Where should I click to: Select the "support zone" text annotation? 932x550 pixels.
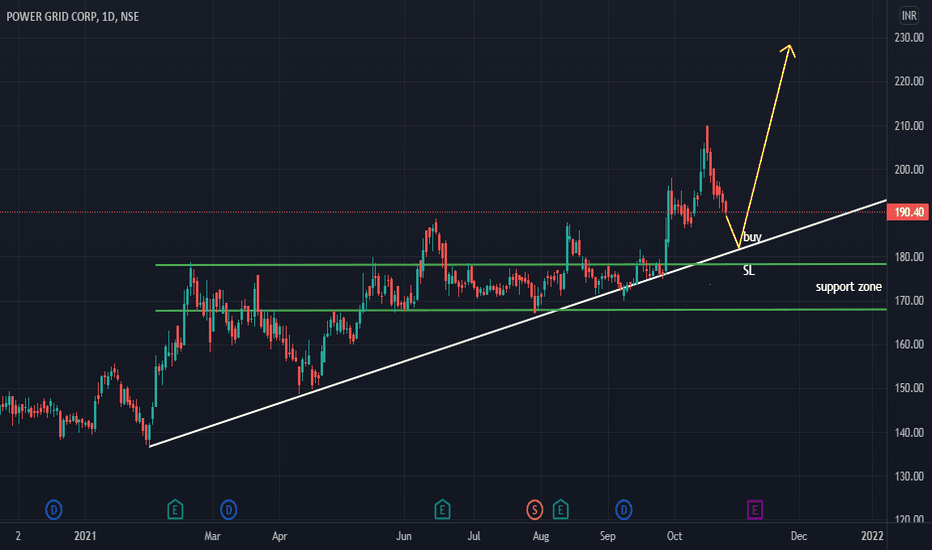848,287
